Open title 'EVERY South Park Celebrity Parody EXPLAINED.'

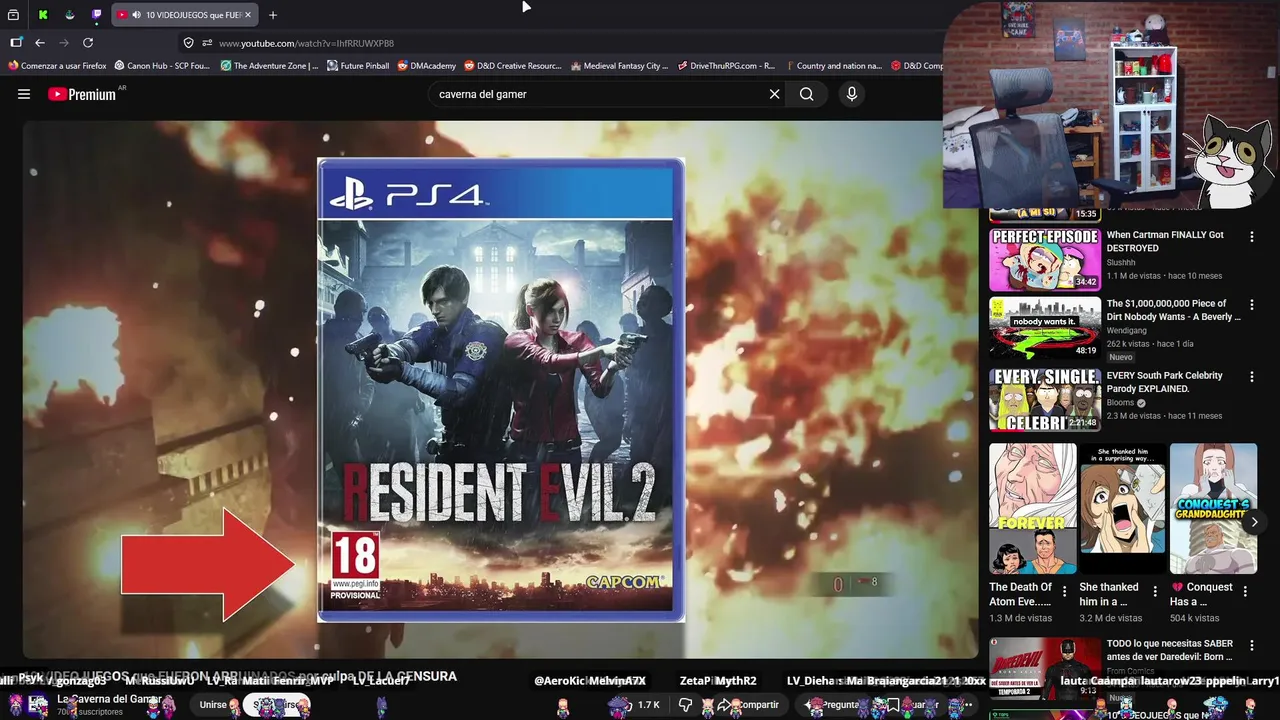[x=1164, y=382]
